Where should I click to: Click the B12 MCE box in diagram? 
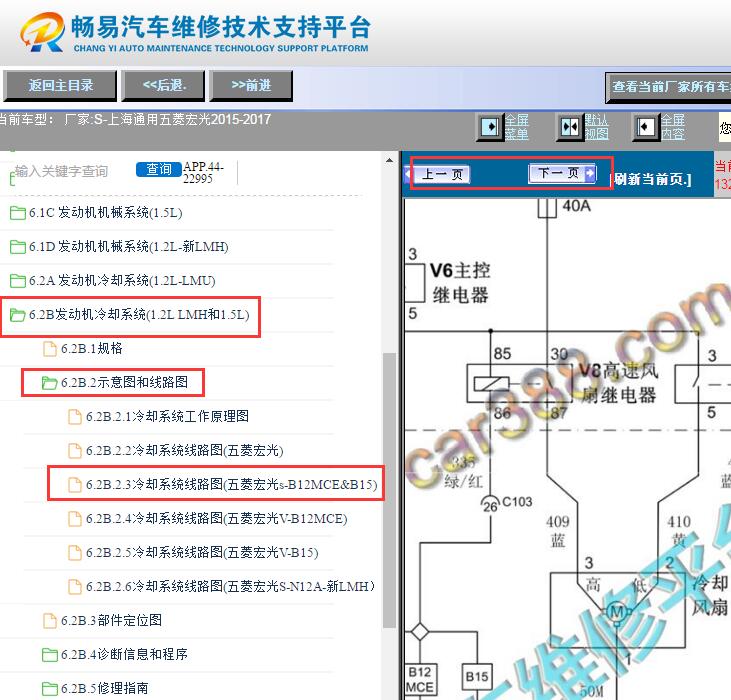[x=420, y=680]
